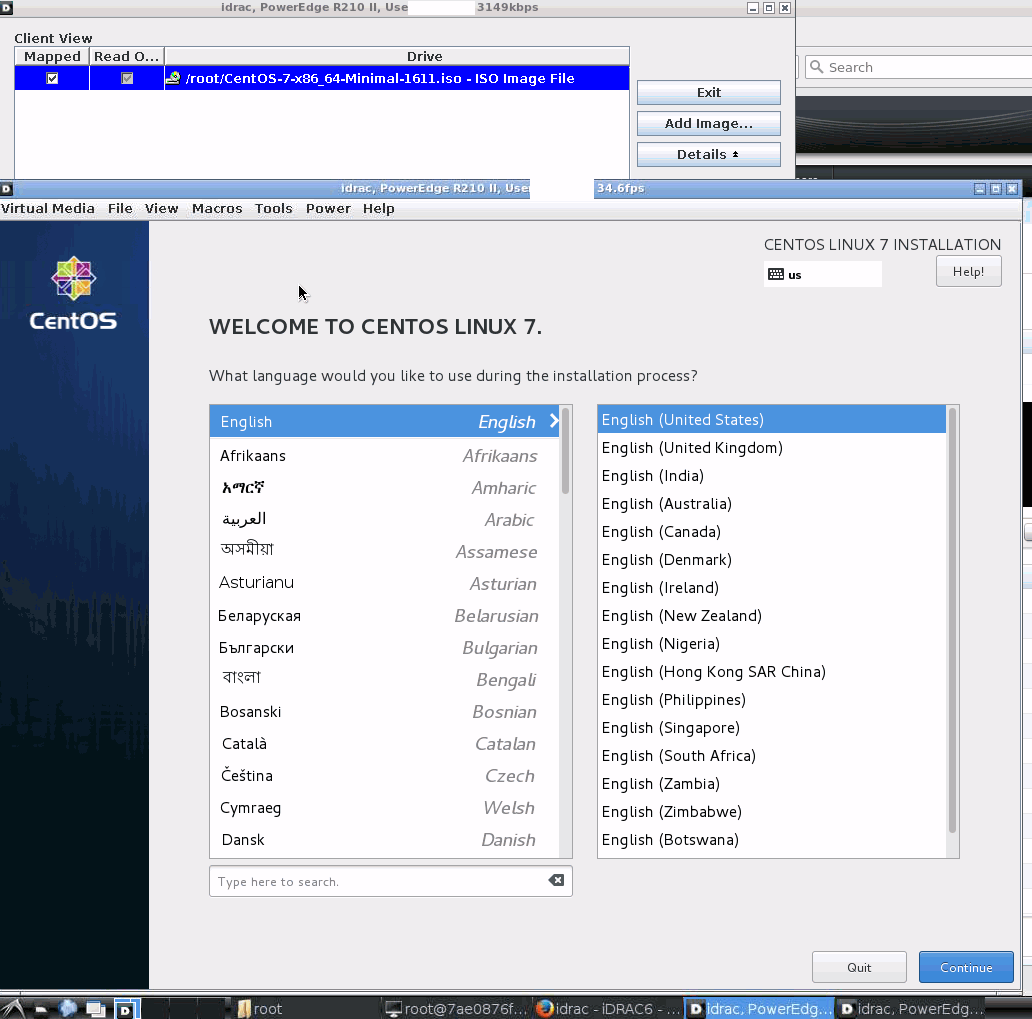Toggle the Mapped checkbox for the ISO image
Viewport: 1032px width, 1019px height.
(52, 78)
